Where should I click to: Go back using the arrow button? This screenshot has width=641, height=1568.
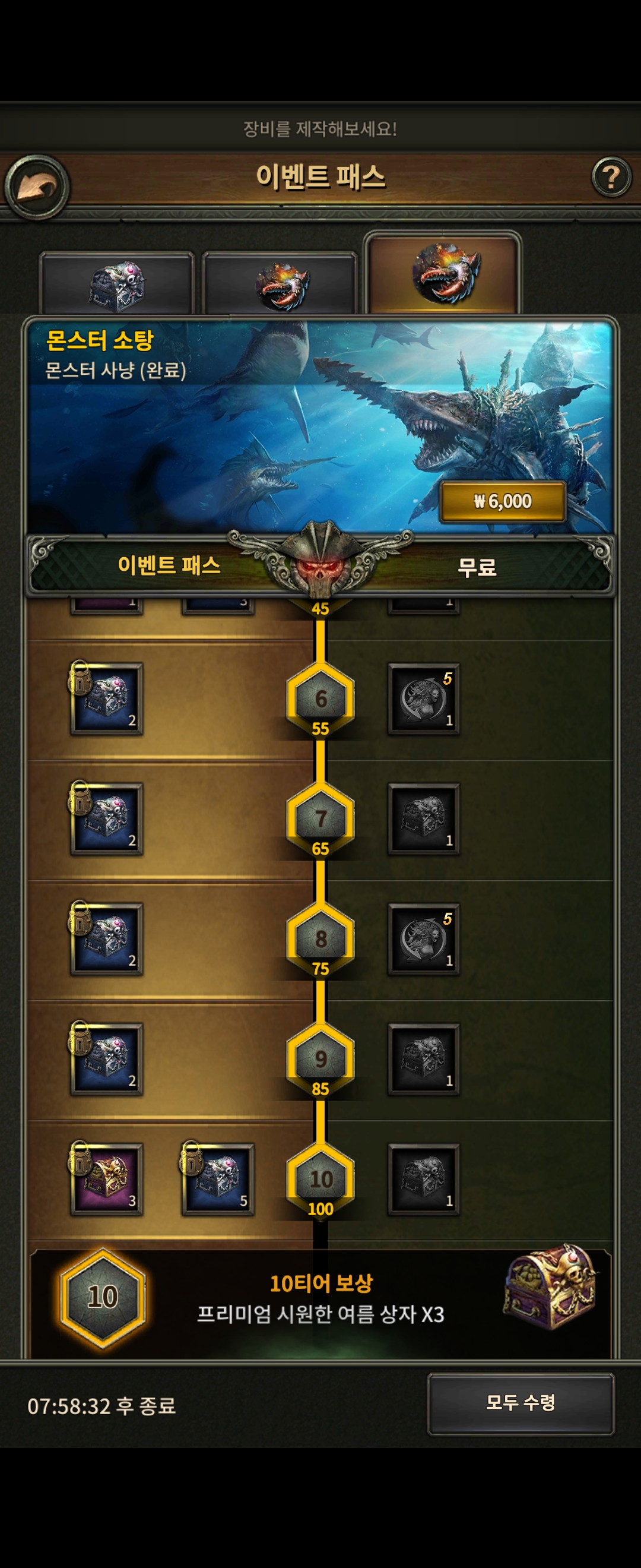click(x=36, y=186)
